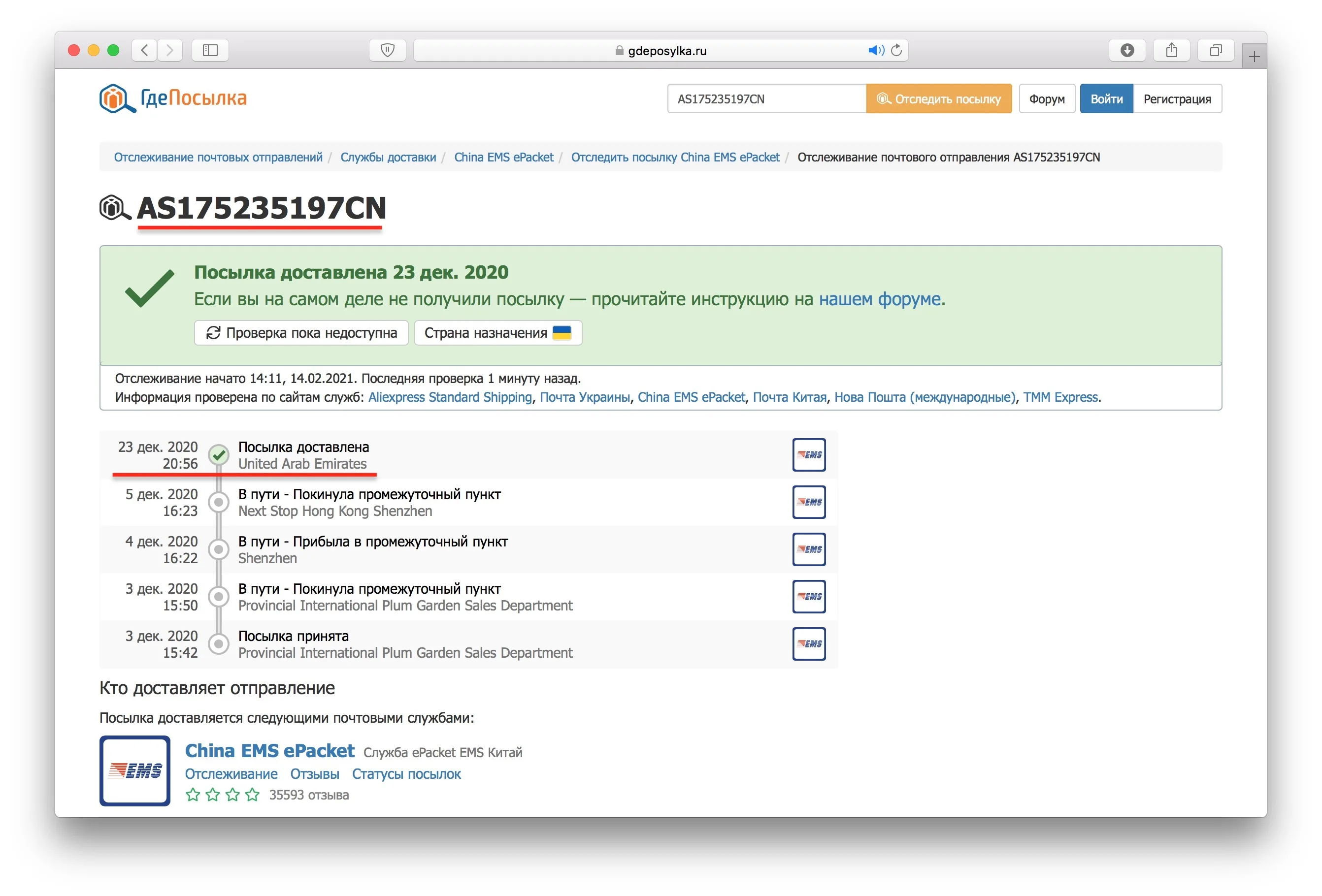Open the Форум button

(x=1046, y=99)
